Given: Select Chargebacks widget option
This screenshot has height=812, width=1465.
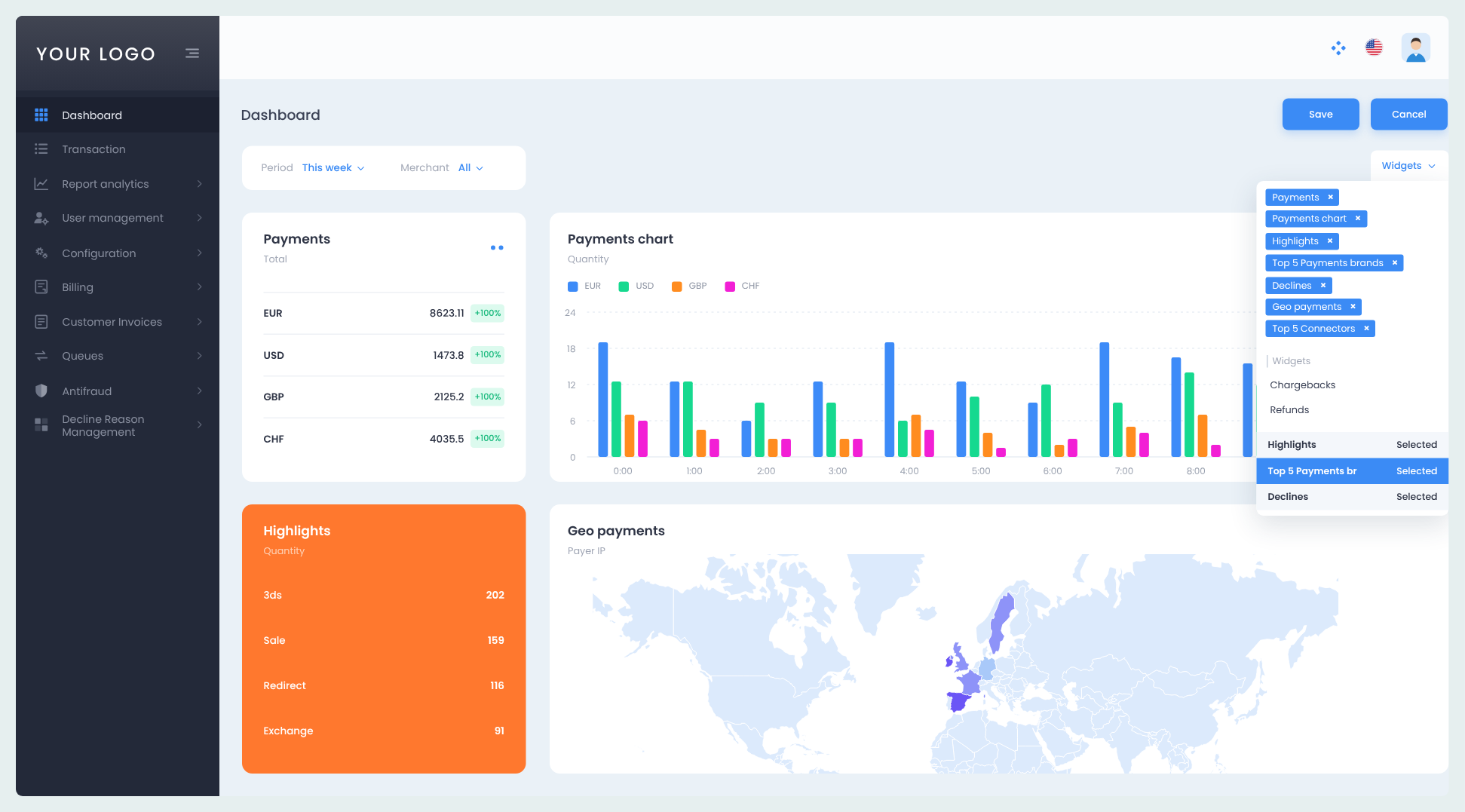Looking at the screenshot, I should click(x=1302, y=385).
